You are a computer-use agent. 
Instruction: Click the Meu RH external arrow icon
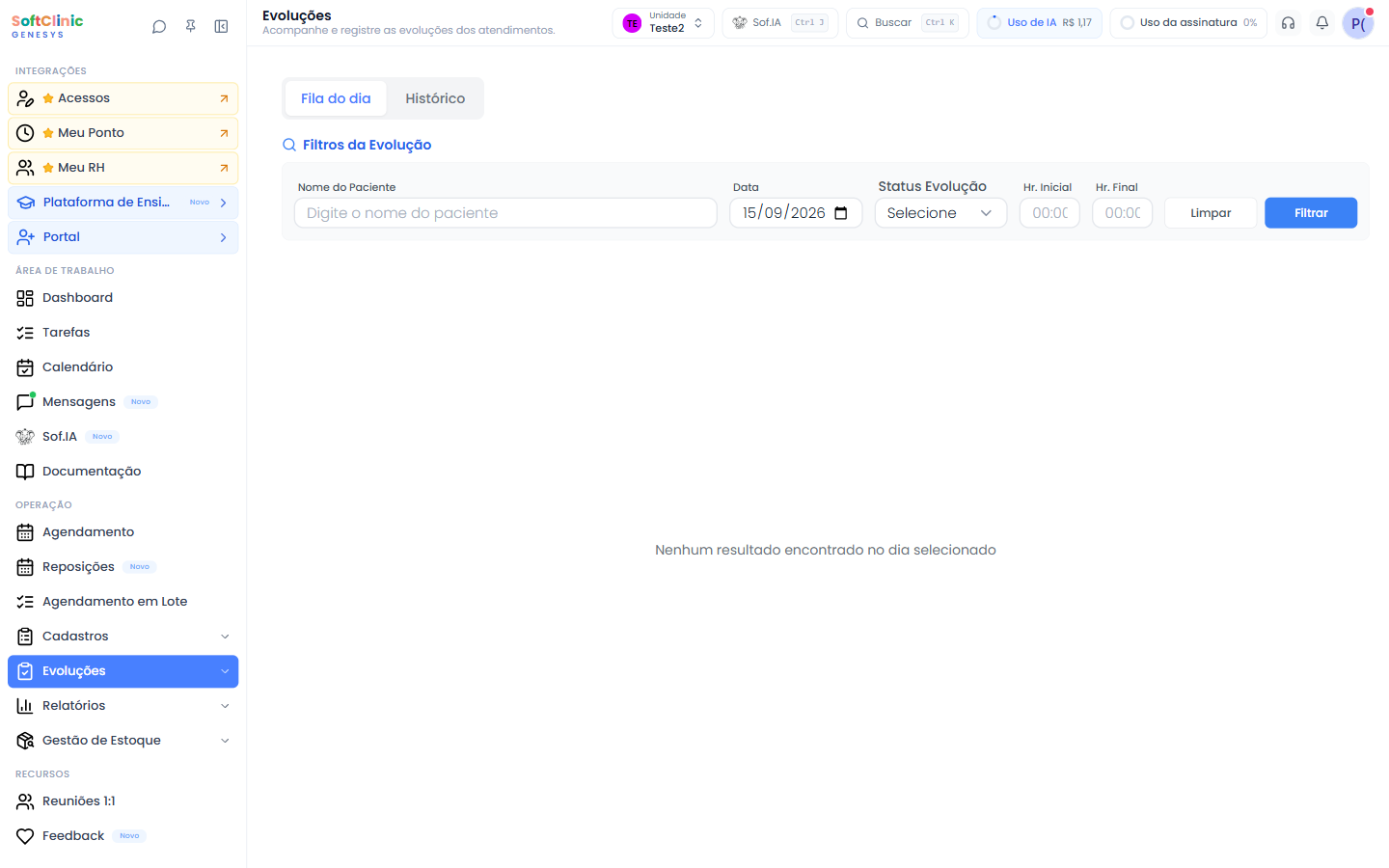click(224, 168)
